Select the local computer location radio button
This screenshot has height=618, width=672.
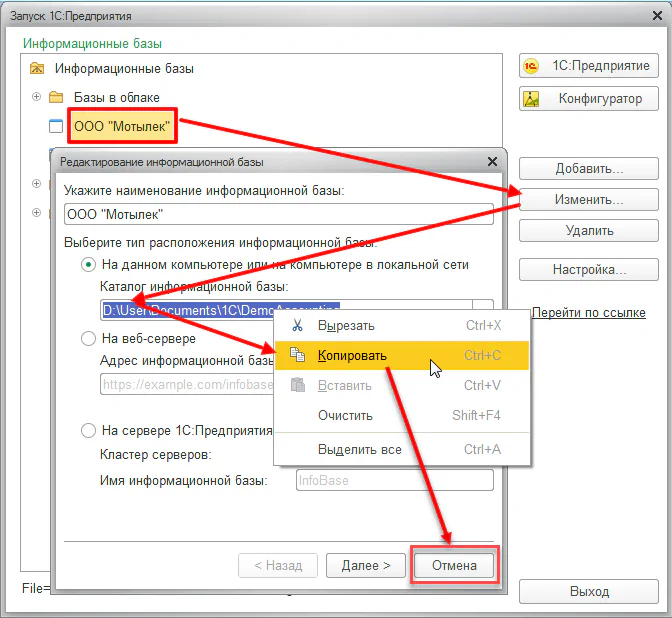tap(89, 265)
